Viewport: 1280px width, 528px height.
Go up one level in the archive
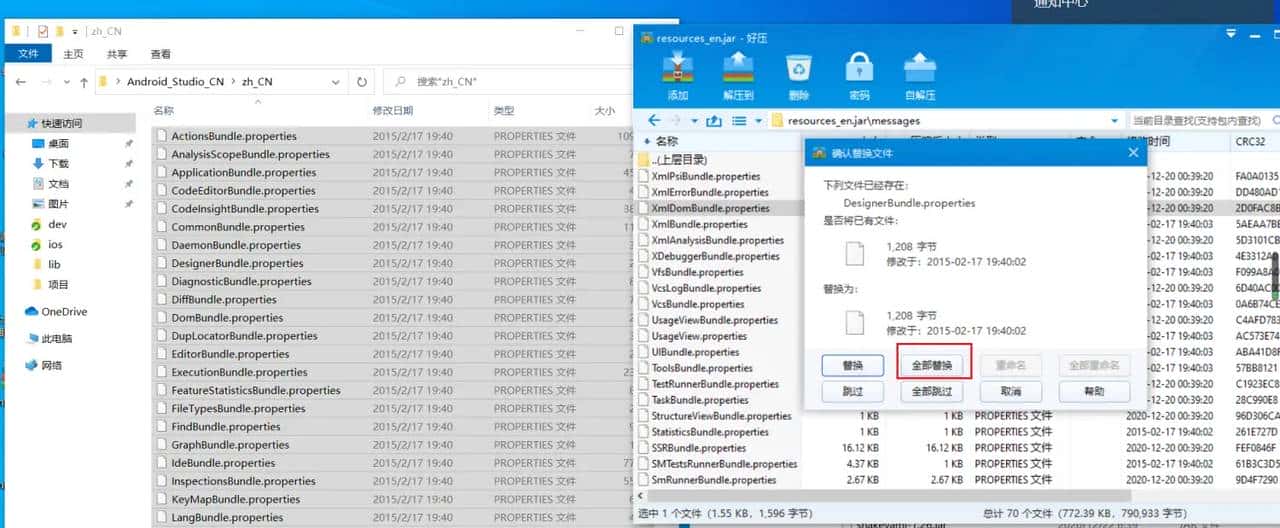click(x=714, y=121)
